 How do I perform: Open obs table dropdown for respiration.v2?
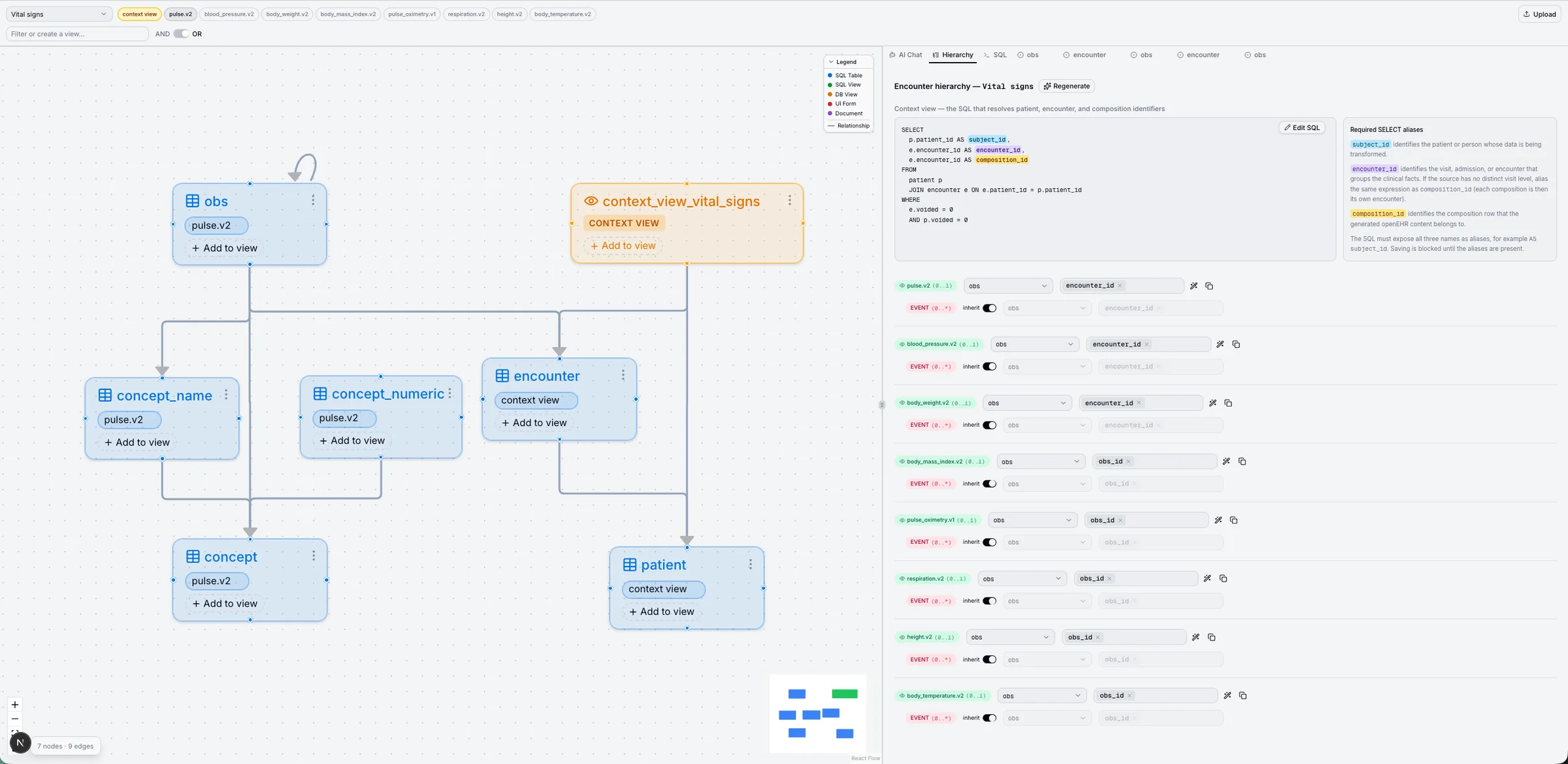[1022, 578]
